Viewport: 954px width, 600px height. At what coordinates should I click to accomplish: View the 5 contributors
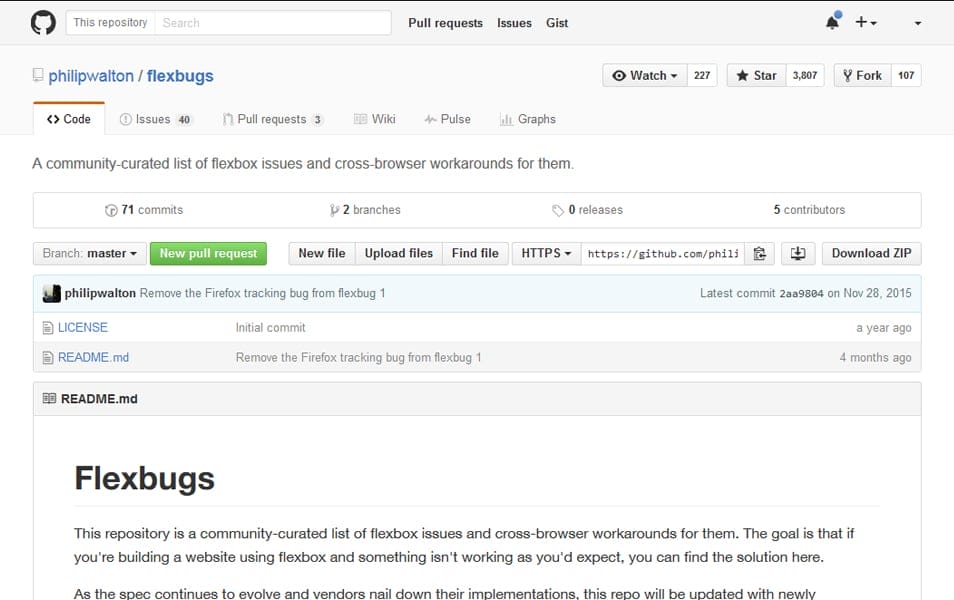coord(809,210)
